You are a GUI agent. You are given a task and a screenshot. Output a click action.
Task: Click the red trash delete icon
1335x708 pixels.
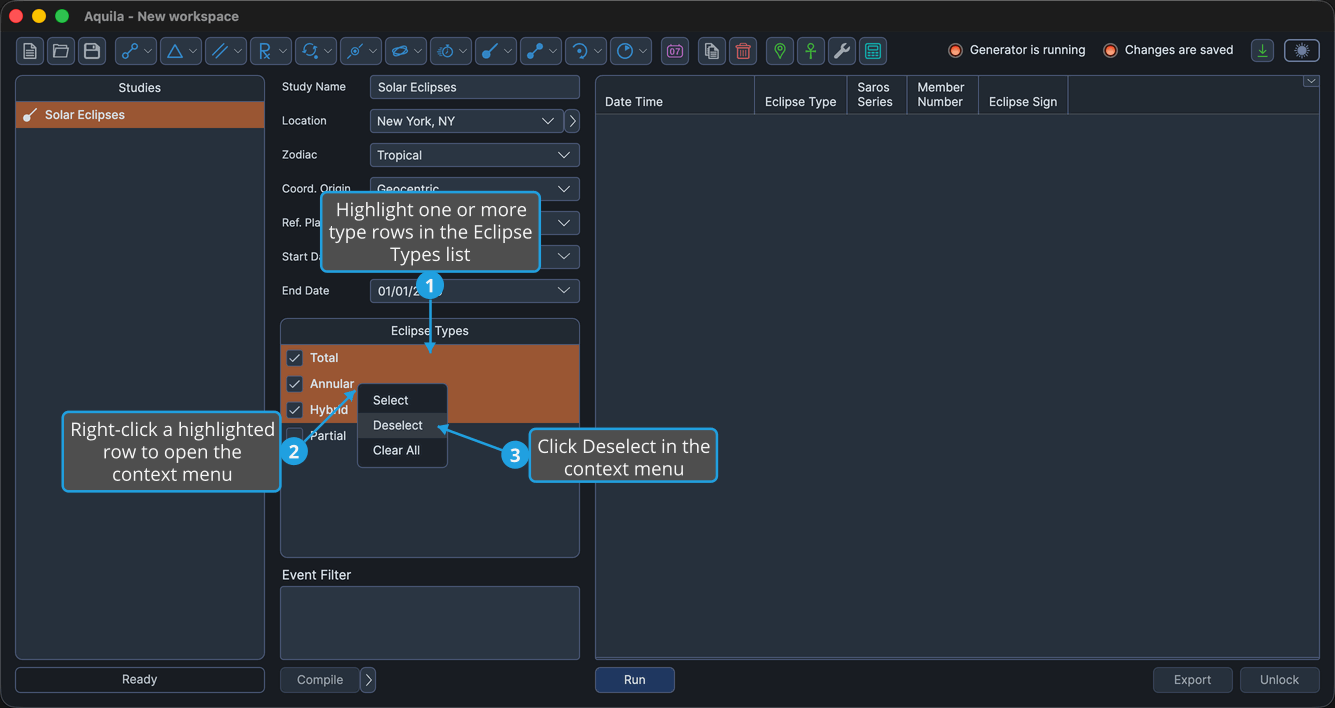point(743,51)
